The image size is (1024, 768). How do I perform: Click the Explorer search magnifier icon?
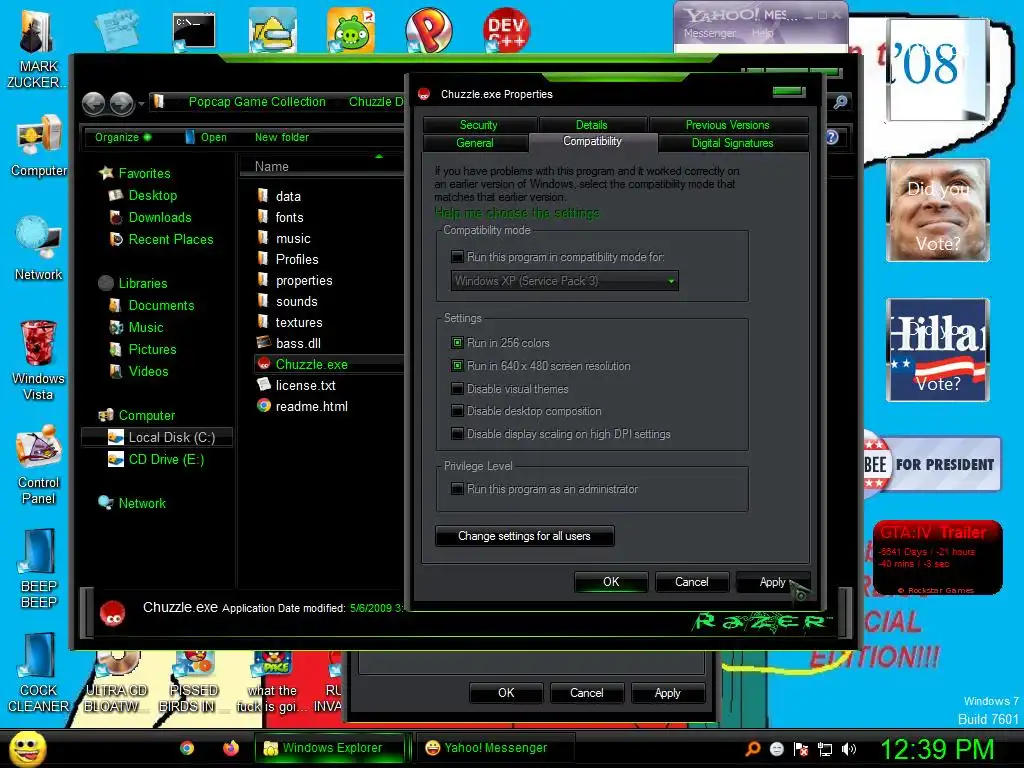[x=840, y=102]
